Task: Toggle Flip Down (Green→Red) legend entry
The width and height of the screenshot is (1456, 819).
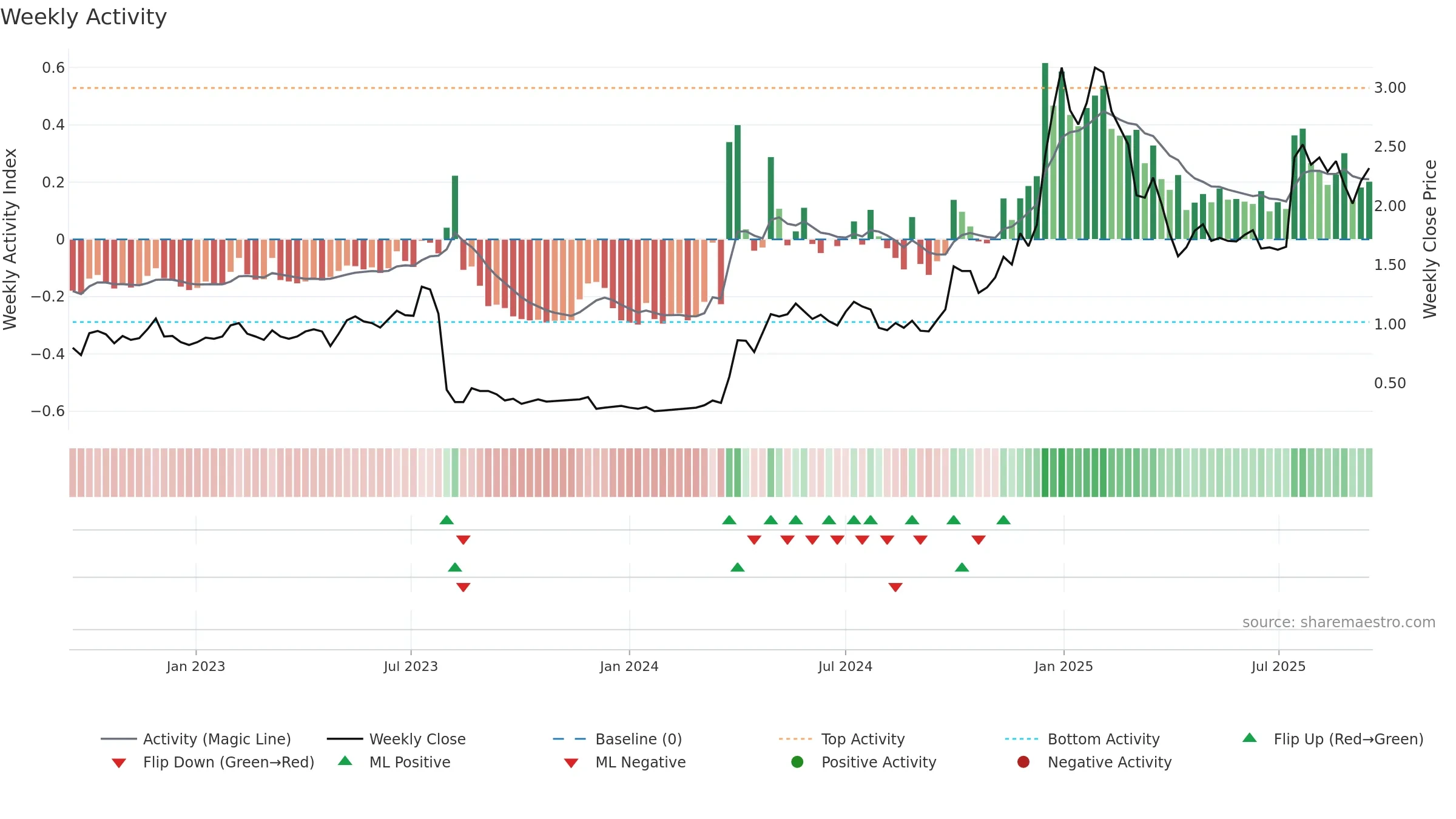Action: pyautogui.click(x=213, y=762)
